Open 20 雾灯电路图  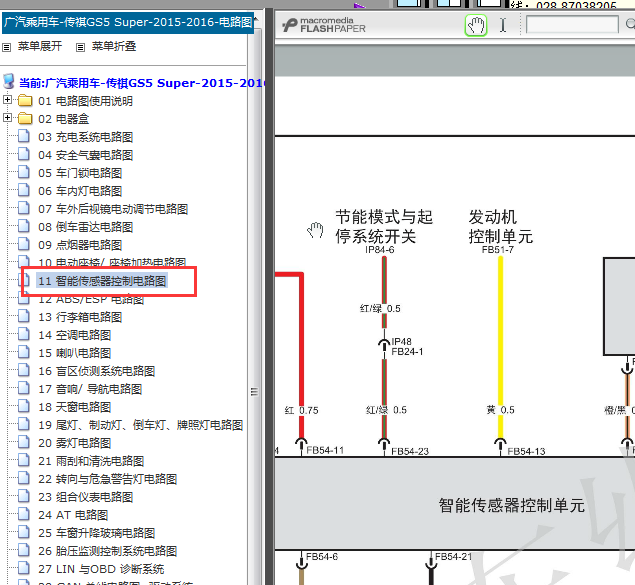coord(75,443)
